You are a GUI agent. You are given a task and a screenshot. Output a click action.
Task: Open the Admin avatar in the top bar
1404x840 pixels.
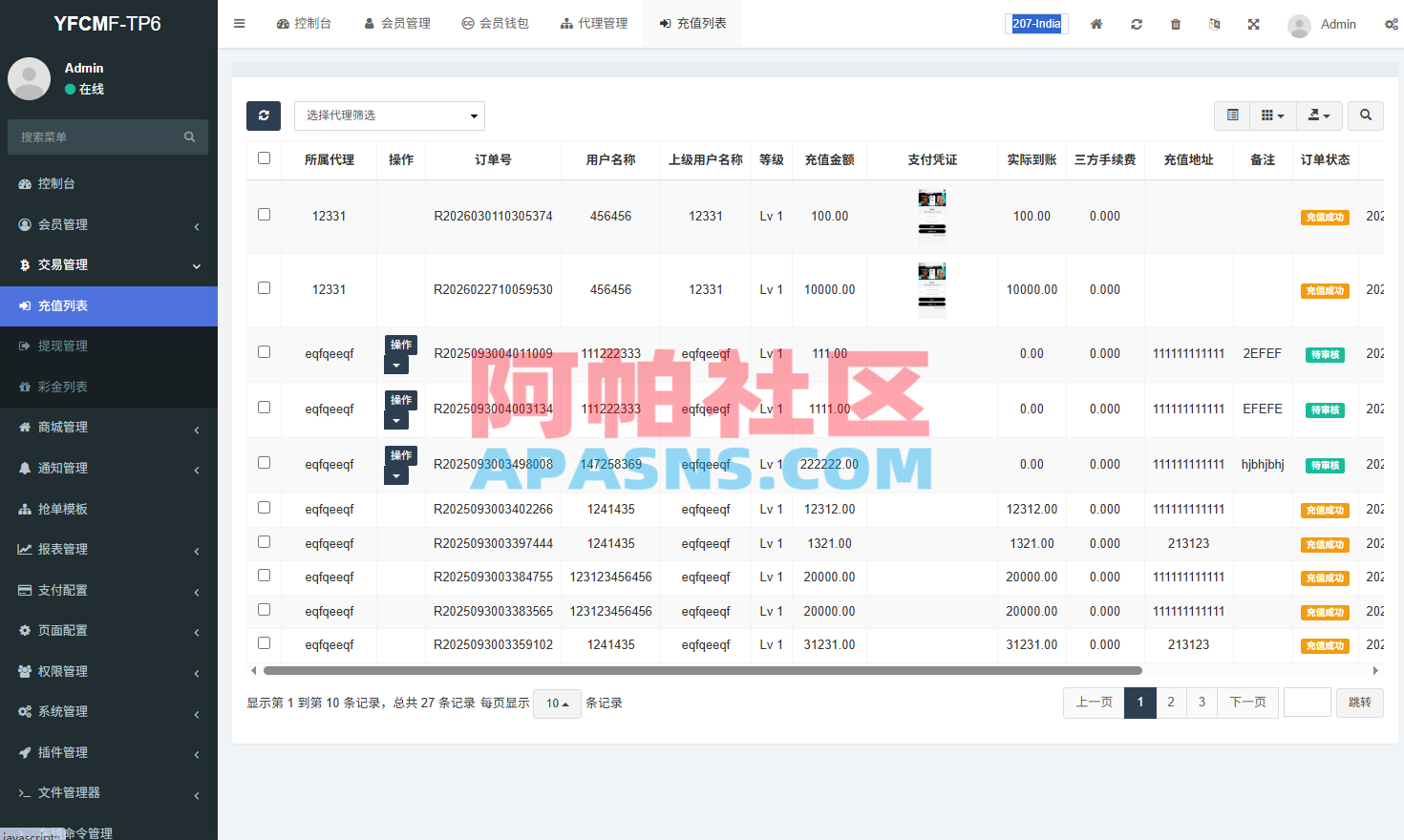[1299, 25]
